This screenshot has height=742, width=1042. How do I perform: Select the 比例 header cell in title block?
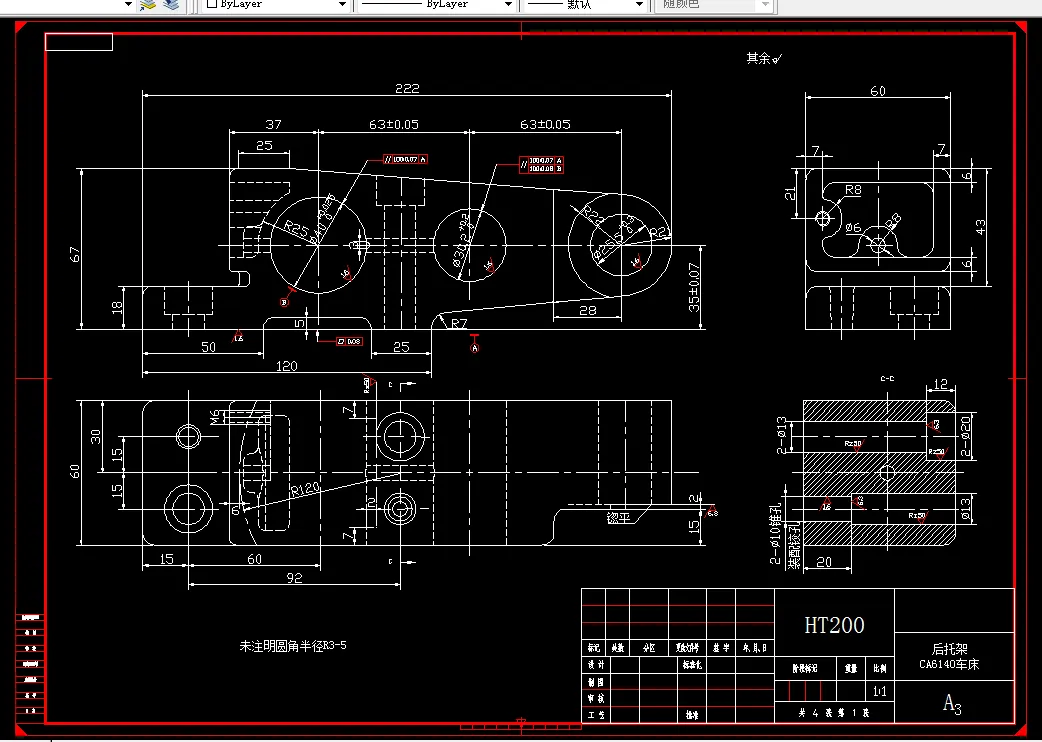(x=880, y=668)
